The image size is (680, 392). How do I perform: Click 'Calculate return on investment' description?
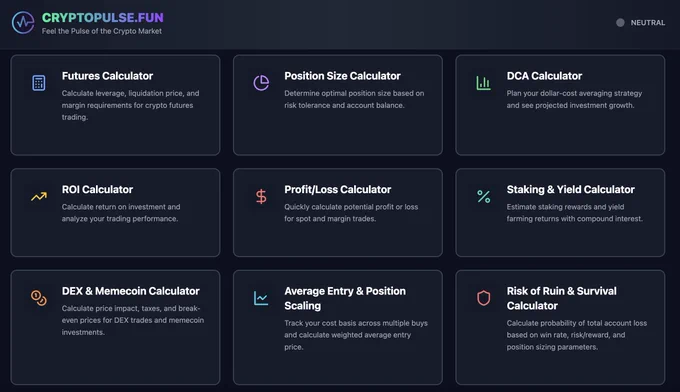pos(121,212)
